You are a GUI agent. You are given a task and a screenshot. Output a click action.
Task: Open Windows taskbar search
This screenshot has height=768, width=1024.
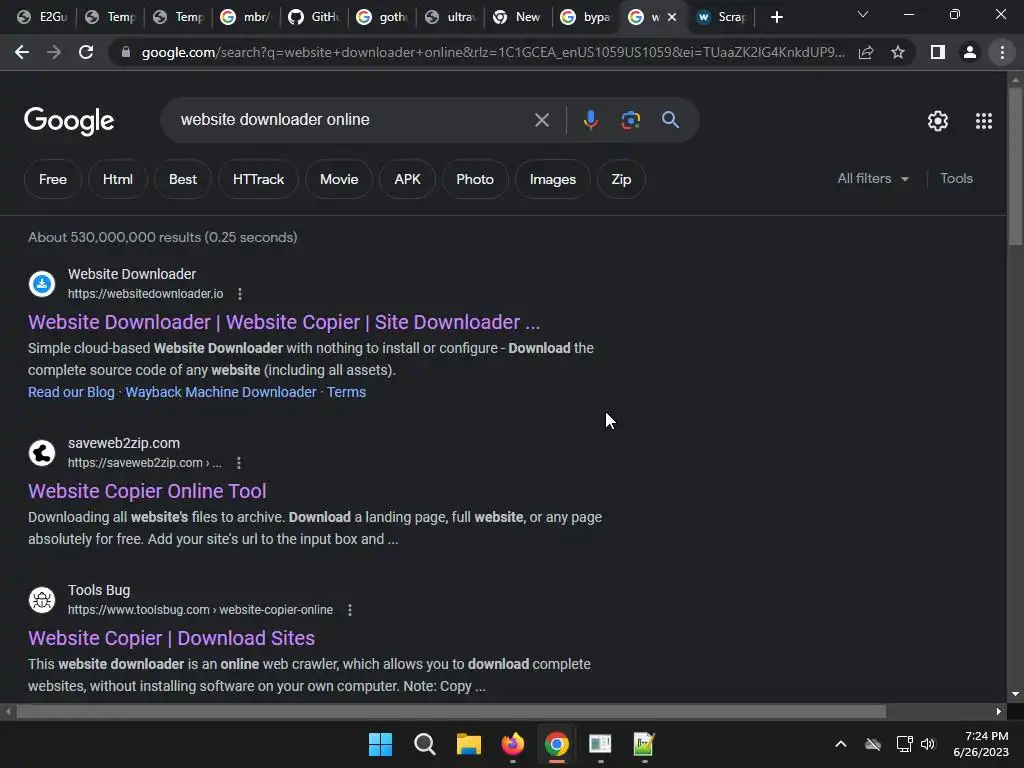pyautogui.click(x=424, y=744)
